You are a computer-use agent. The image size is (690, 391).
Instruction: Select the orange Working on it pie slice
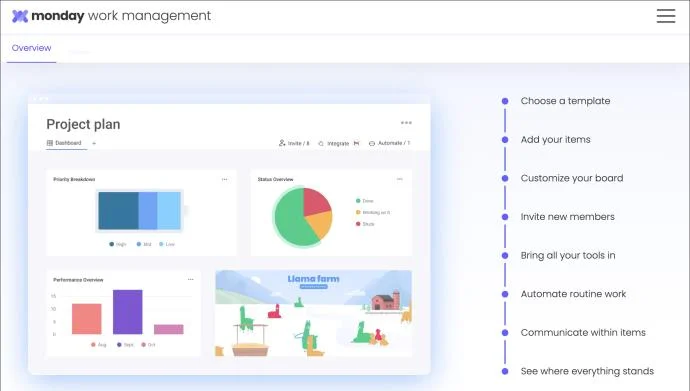[321, 223]
